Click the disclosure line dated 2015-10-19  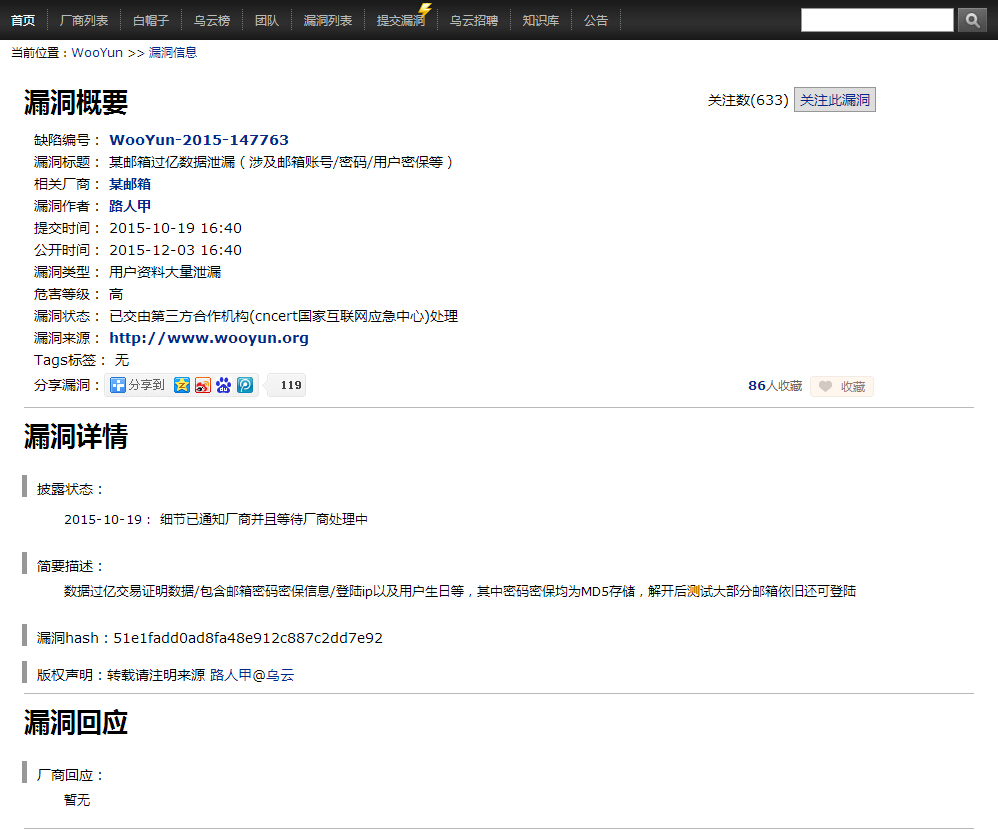pyautogui.click(x=216, y=519)
